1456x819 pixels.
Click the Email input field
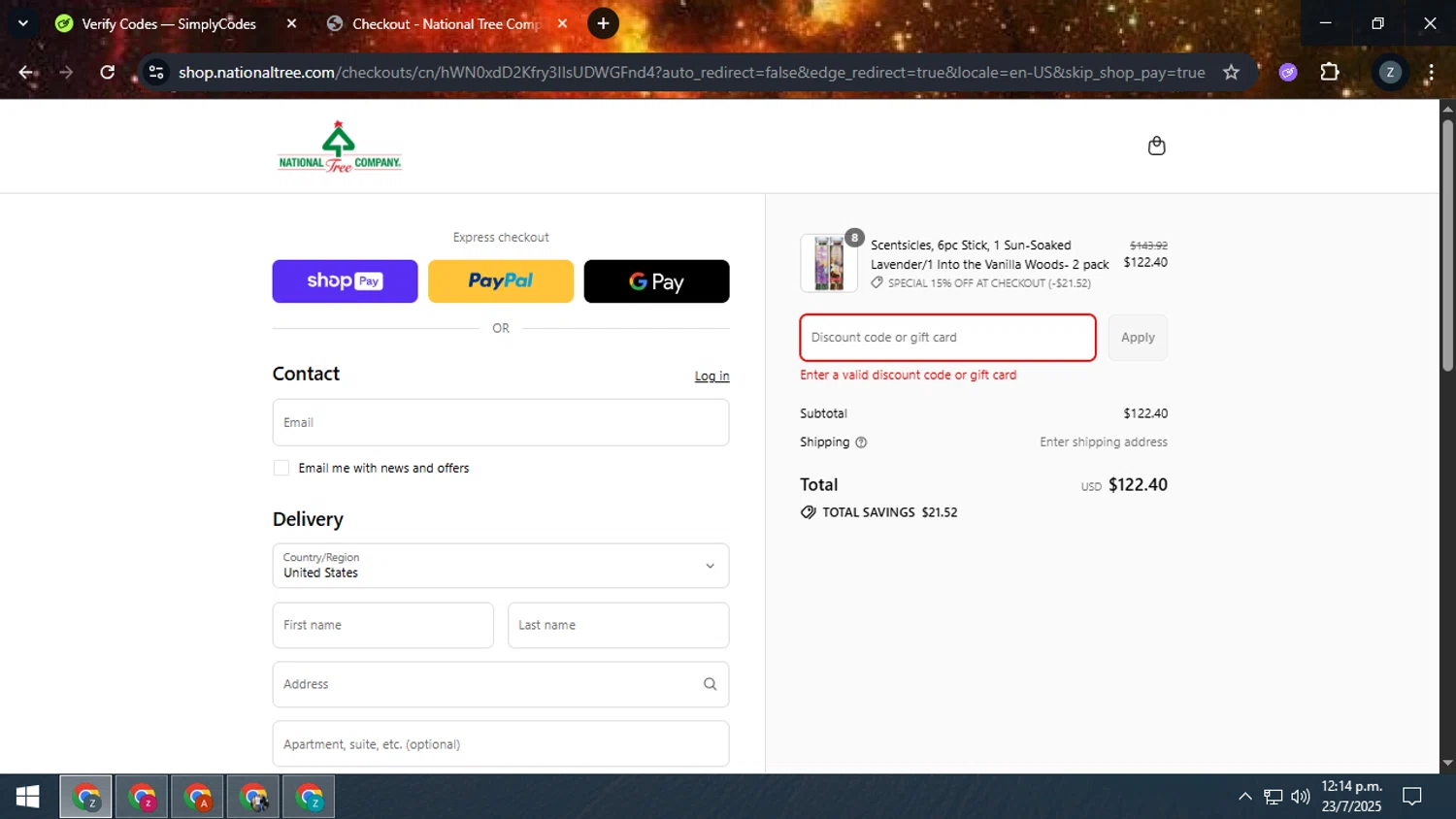pos(501,422)
